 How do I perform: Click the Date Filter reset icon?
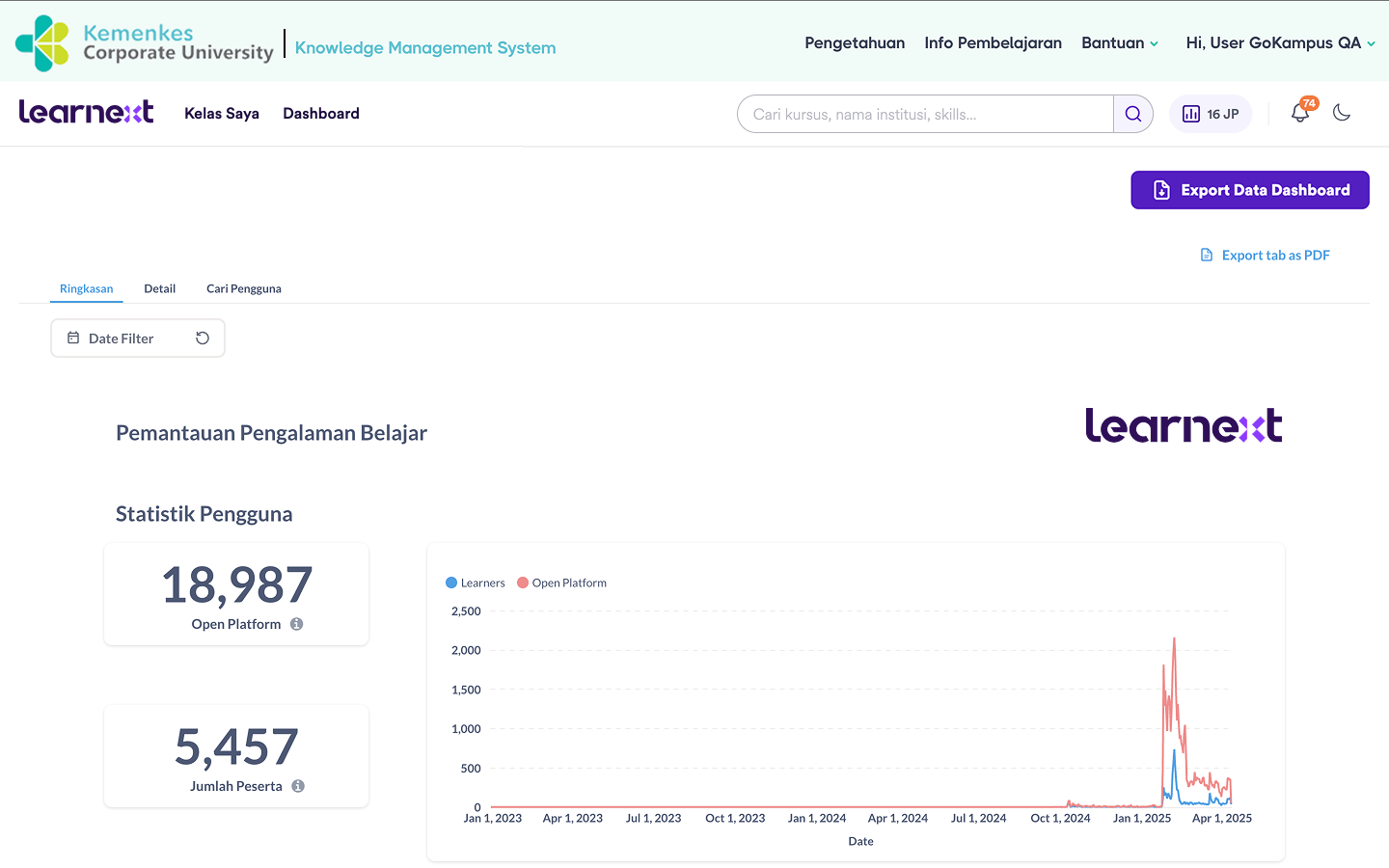203,339
